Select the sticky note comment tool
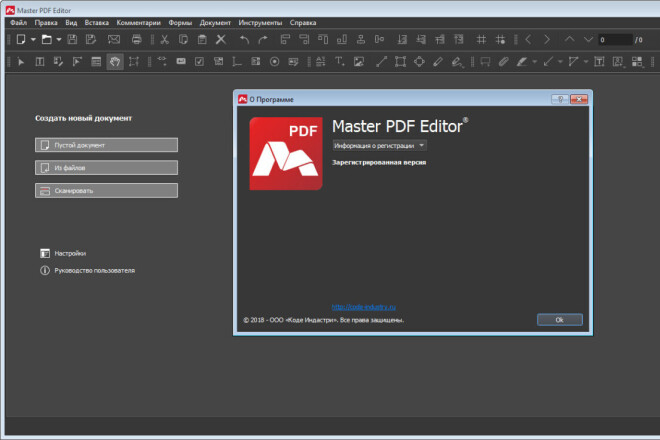Viewport: 660px width, 440px height. 485,62
